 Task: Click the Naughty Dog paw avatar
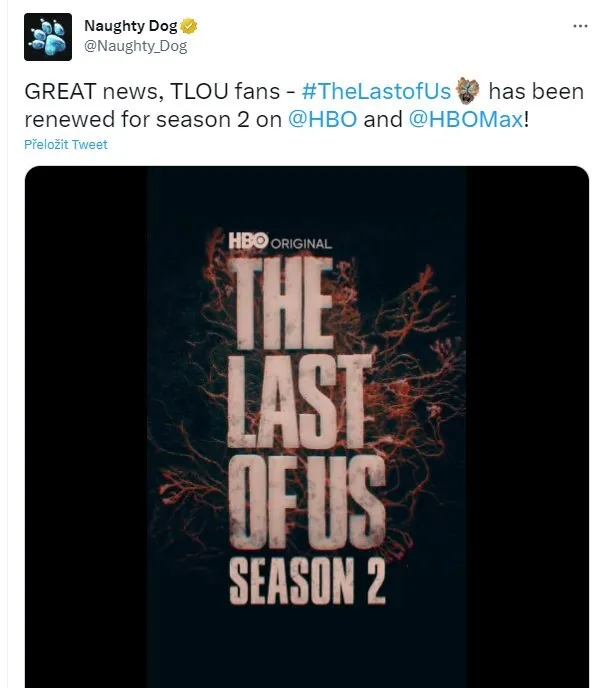[47, 37]
